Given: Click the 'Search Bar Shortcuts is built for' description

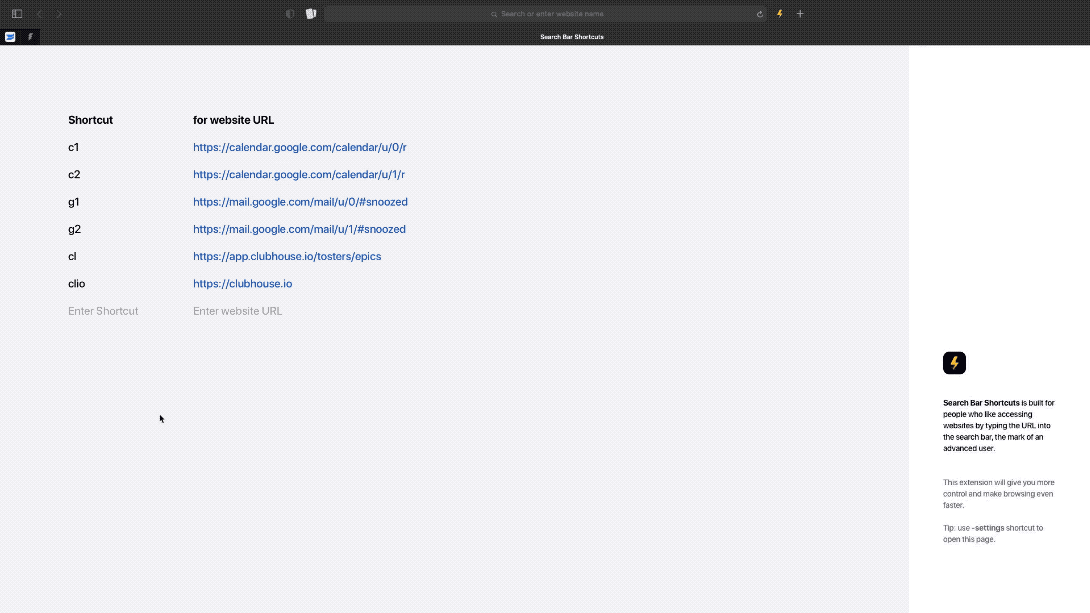Looking at the screenshot, I should coord(999,425).
